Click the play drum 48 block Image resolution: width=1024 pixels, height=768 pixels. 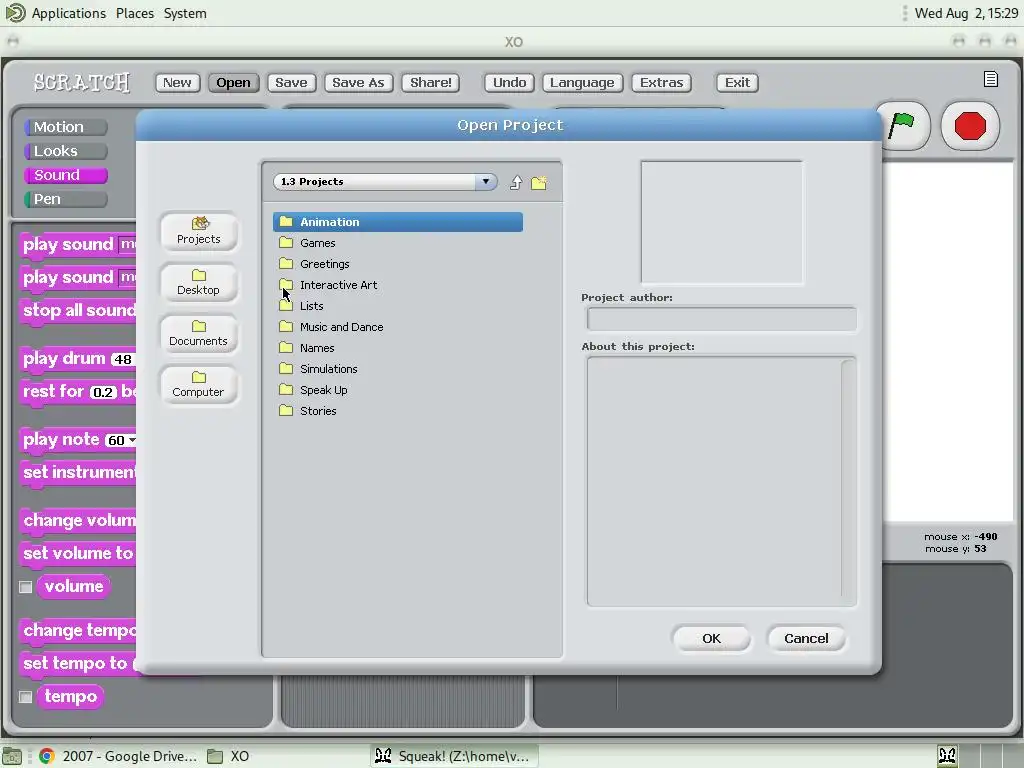[78, 359]
